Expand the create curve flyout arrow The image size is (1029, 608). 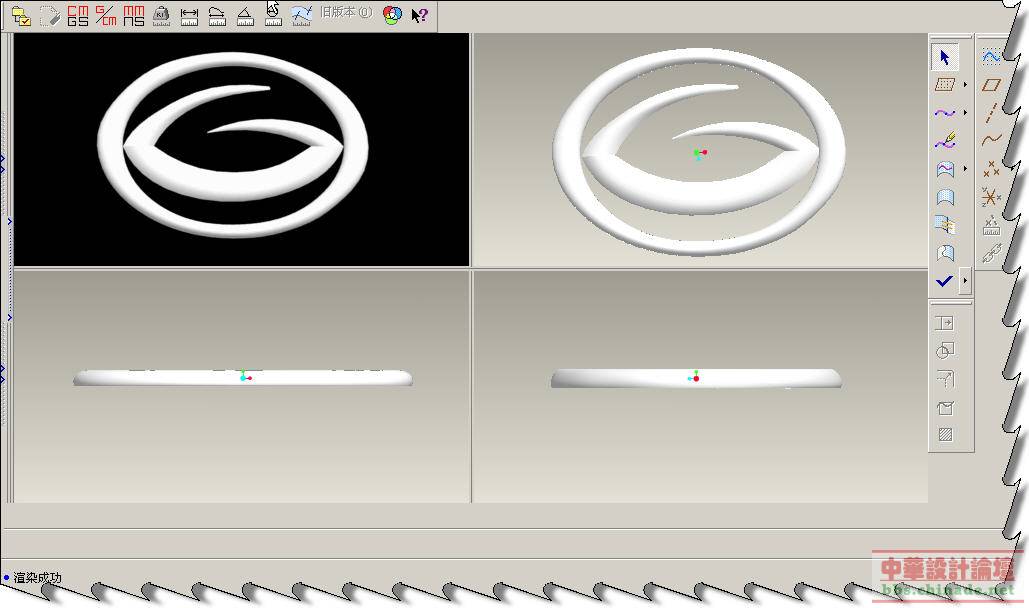pyautogui.click(x=965, y=113)
